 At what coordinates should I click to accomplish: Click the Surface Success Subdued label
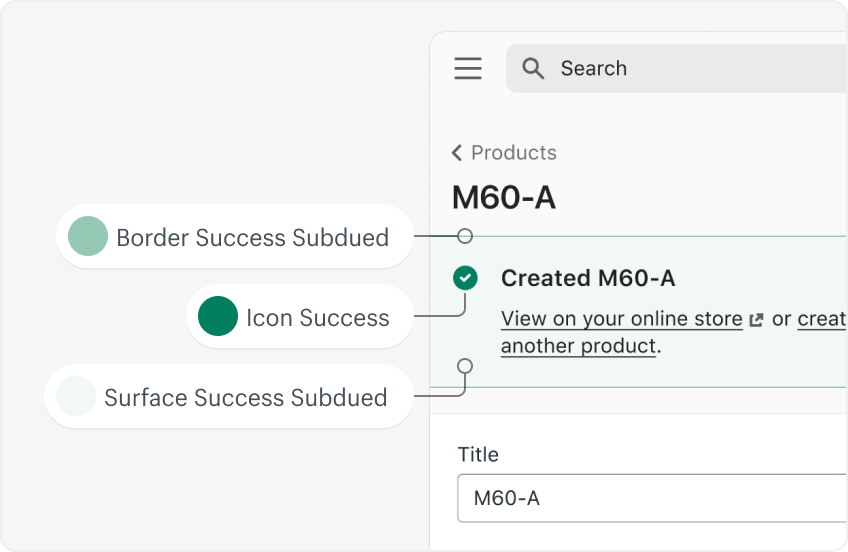click(245, 398)
